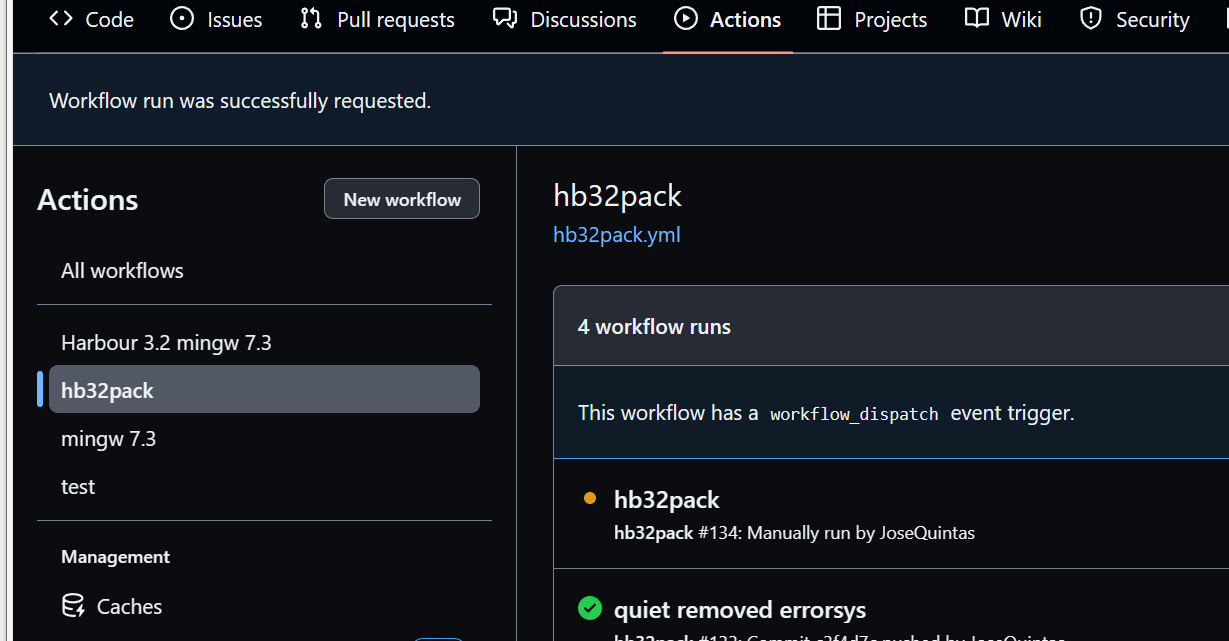Screen dimensions: 1229x641
Task: Switch to the Discussions tab
Action: [583, 20]
